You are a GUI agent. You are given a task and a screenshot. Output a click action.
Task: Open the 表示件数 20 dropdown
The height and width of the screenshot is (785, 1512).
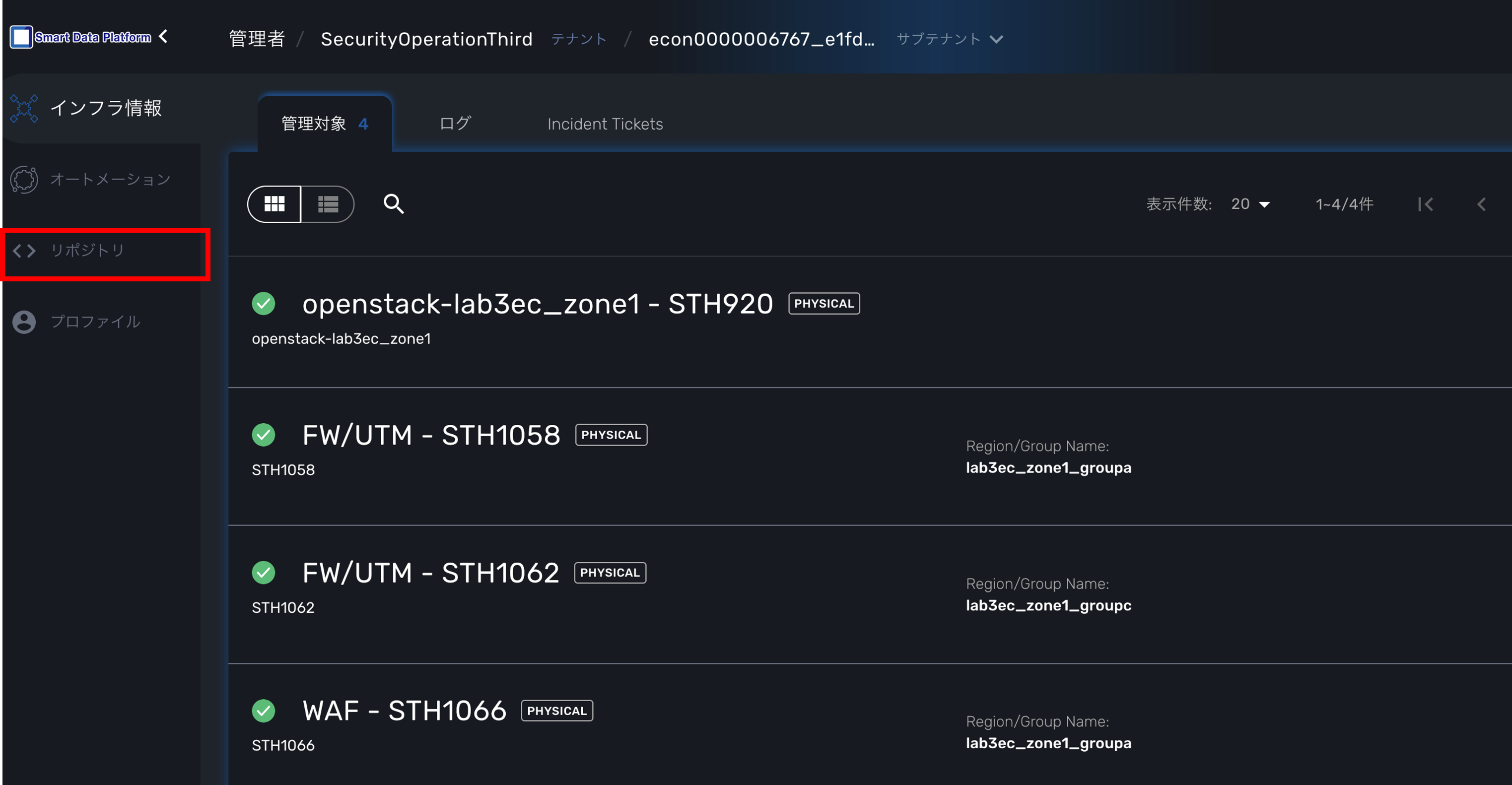(1251, 204)
